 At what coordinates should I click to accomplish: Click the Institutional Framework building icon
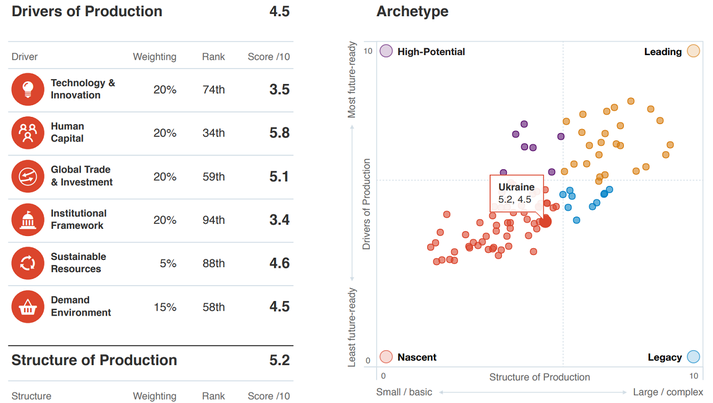click(27, 220)
